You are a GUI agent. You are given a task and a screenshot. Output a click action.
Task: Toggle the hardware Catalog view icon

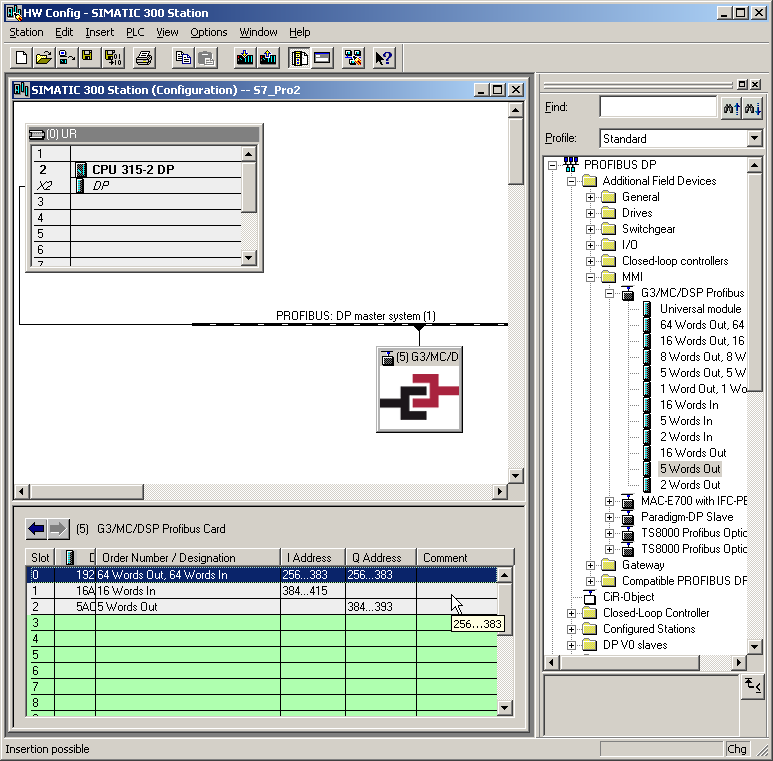[299, 58]
